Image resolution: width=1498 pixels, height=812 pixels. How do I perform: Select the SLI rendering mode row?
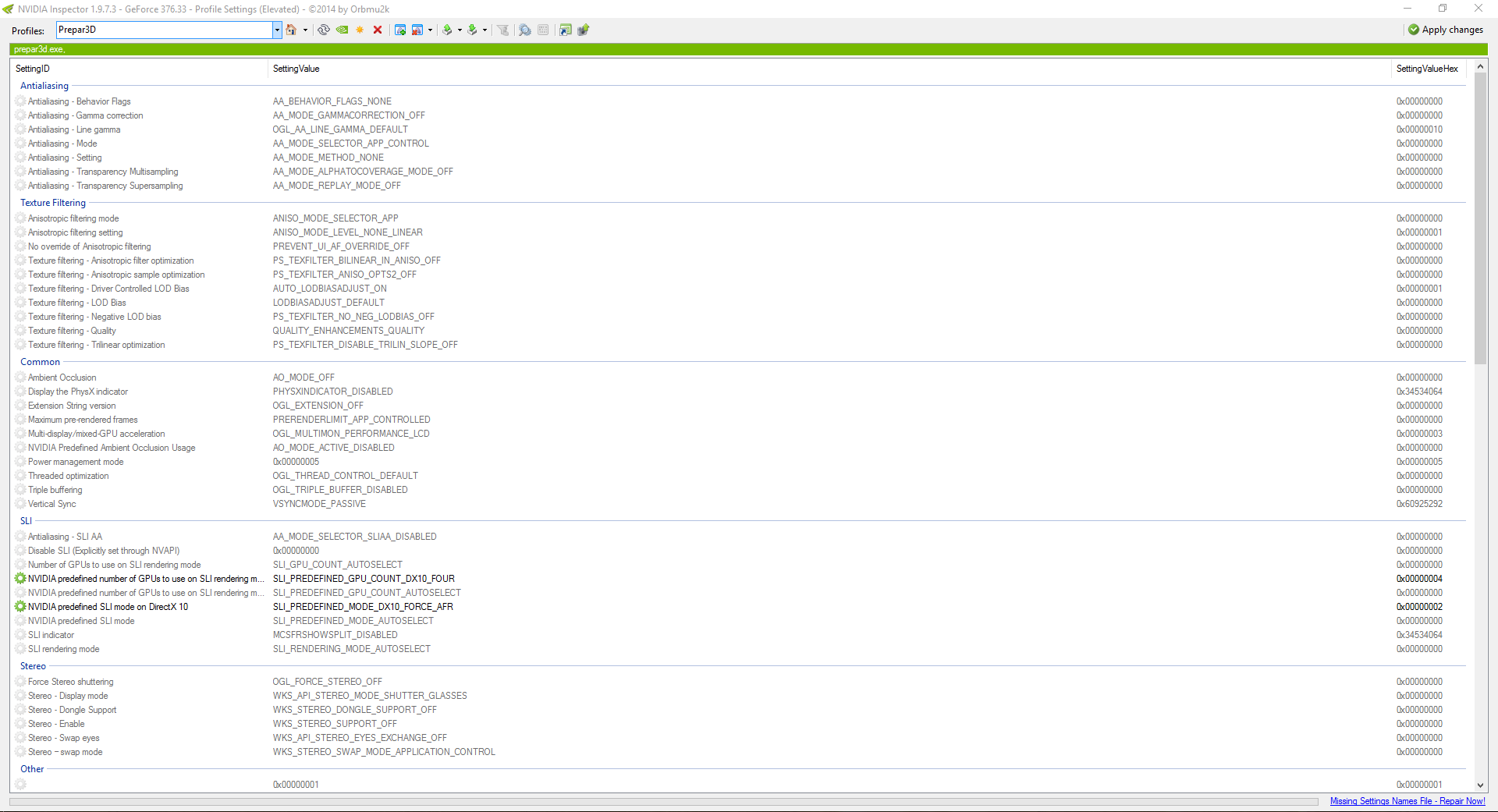pos(740,649)
